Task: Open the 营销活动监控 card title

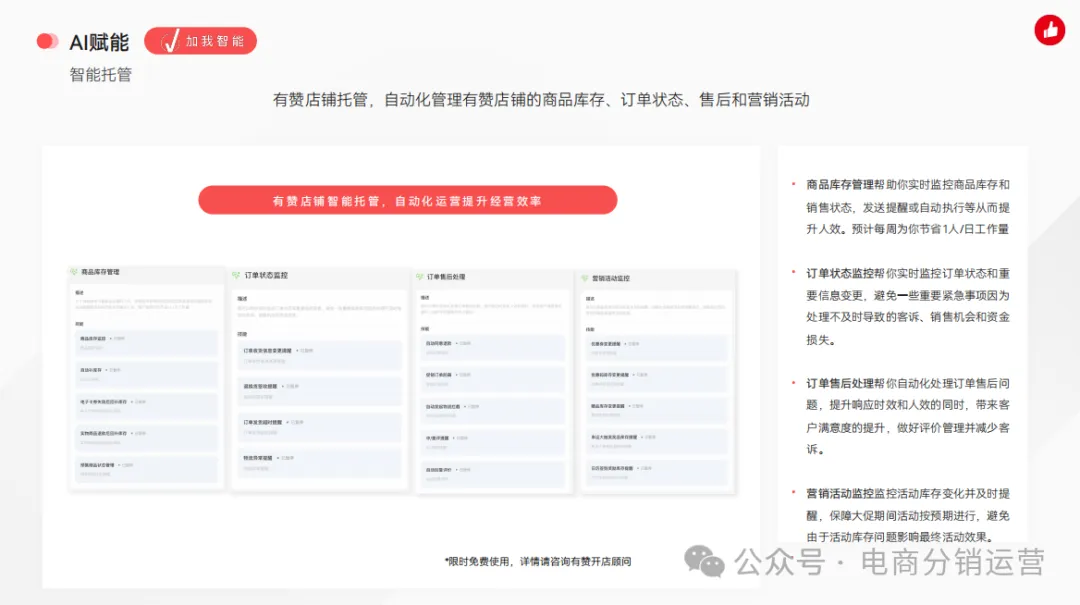Action: [611, 278]
